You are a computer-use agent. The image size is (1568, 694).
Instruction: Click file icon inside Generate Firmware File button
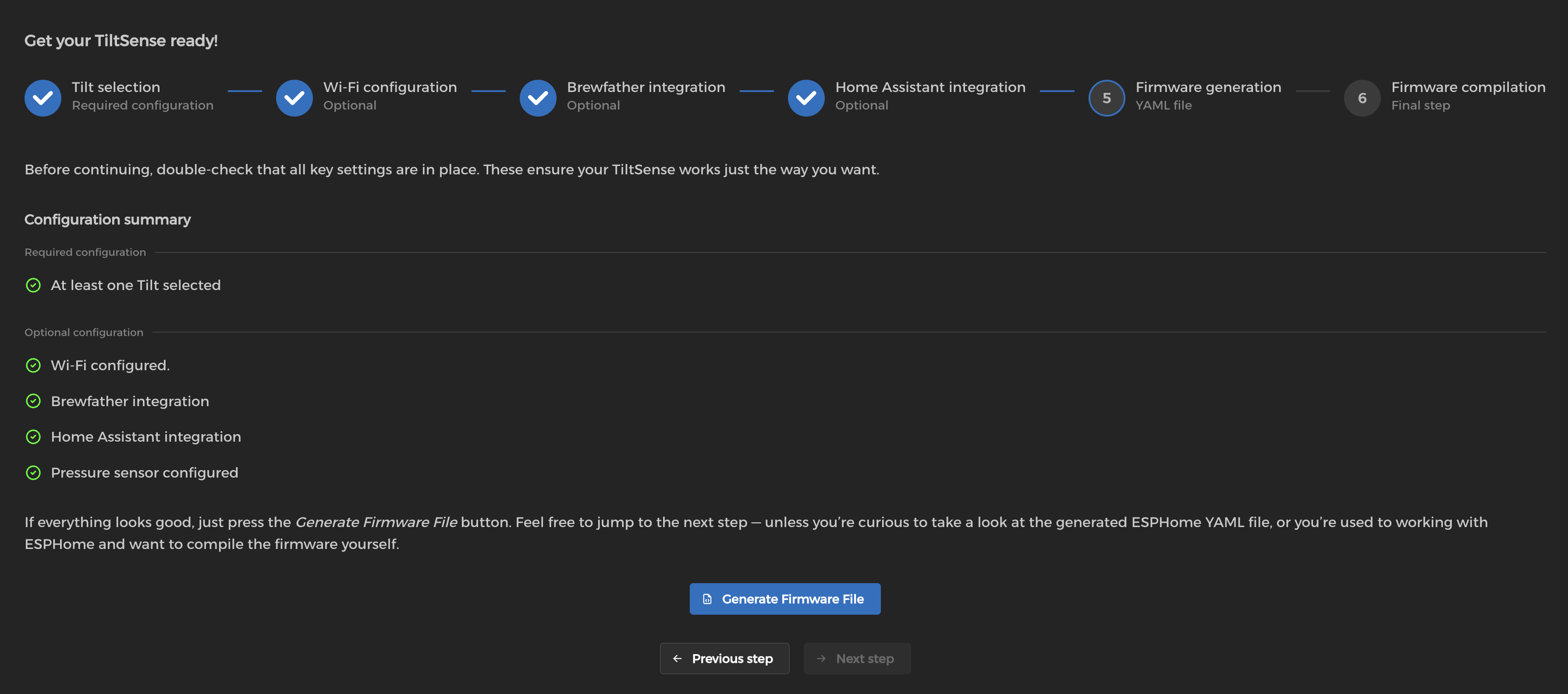[x=707, y=599]
